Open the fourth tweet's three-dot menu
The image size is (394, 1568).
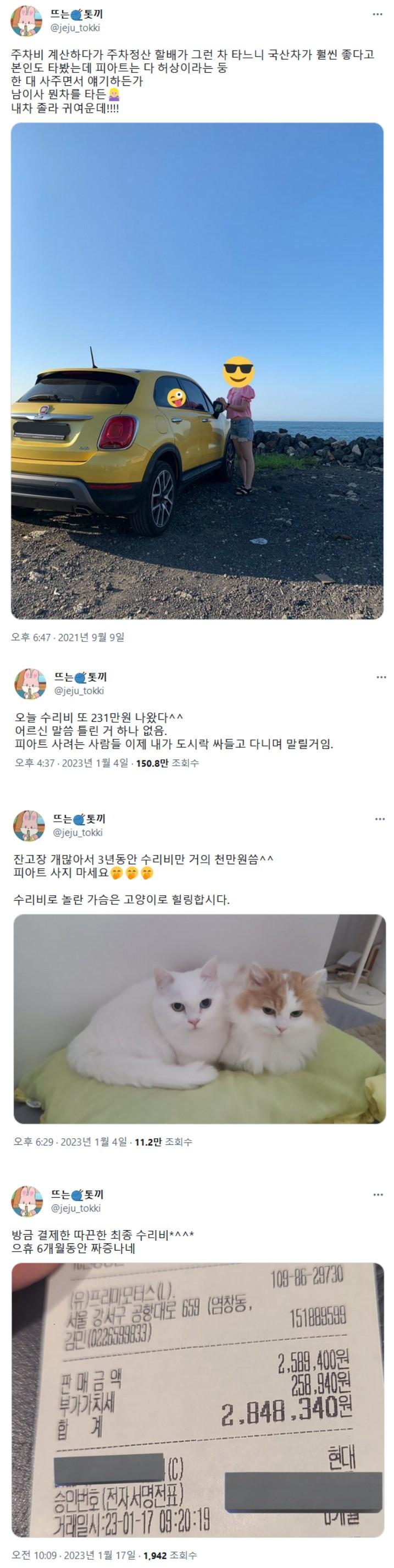click(378, 1194)
